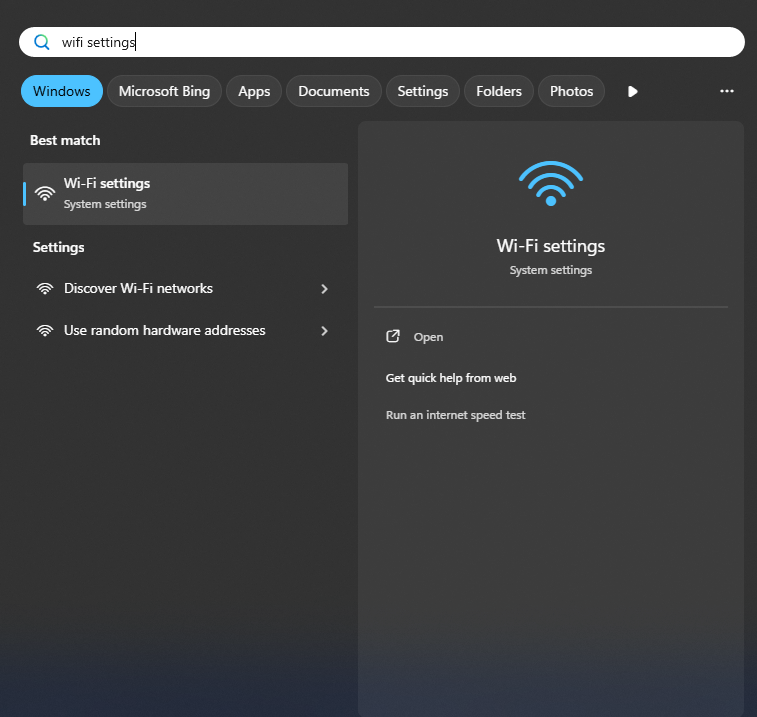Expand the Use random hardware addresses chevron
Screen dimensions: 757x717
coord(324,331)
